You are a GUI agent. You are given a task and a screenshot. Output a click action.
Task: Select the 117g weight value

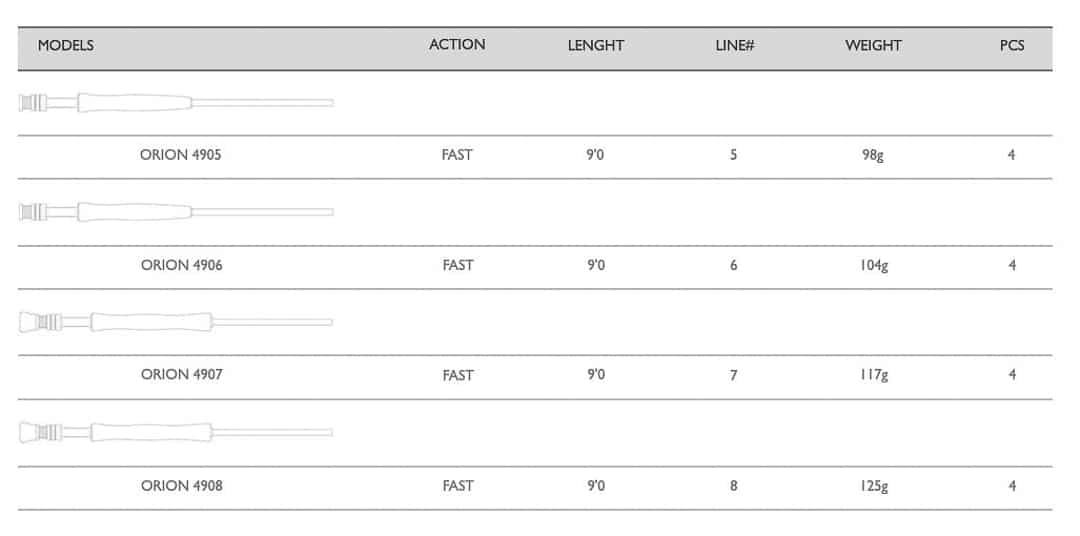click(873, 376)
